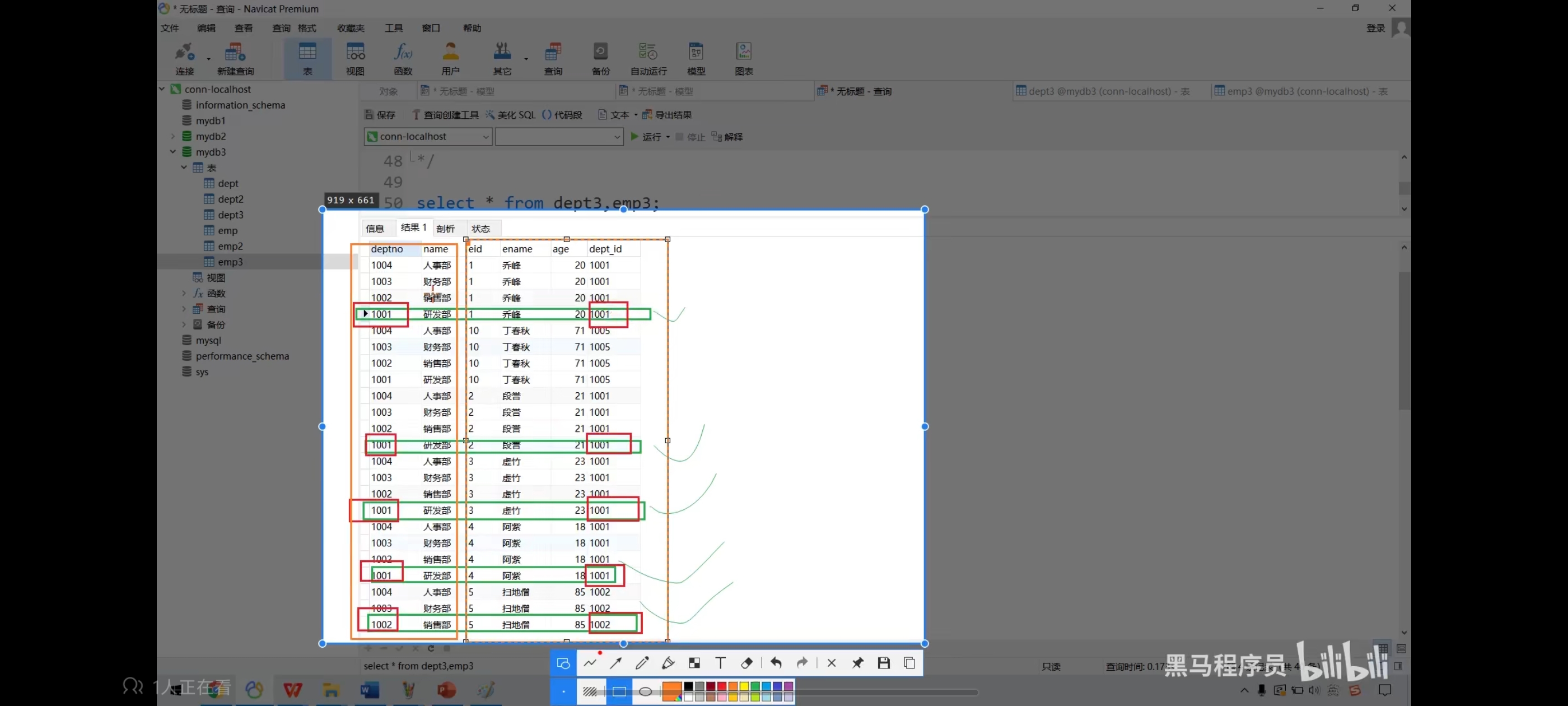Click the 美化 SQL button
The width and height of the screenshot is (1568, 706).
[511, 114]
